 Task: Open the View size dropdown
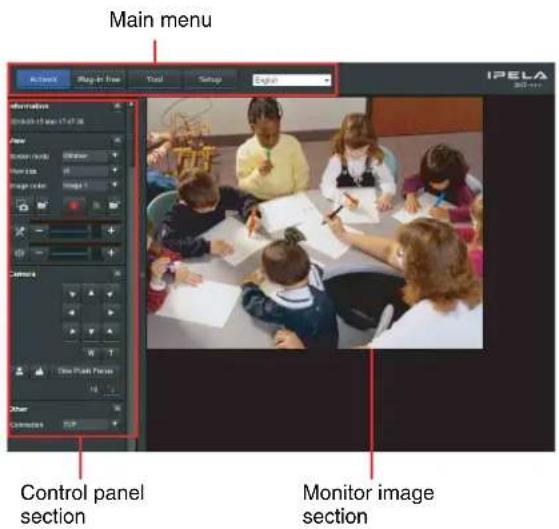pos(91,171)
